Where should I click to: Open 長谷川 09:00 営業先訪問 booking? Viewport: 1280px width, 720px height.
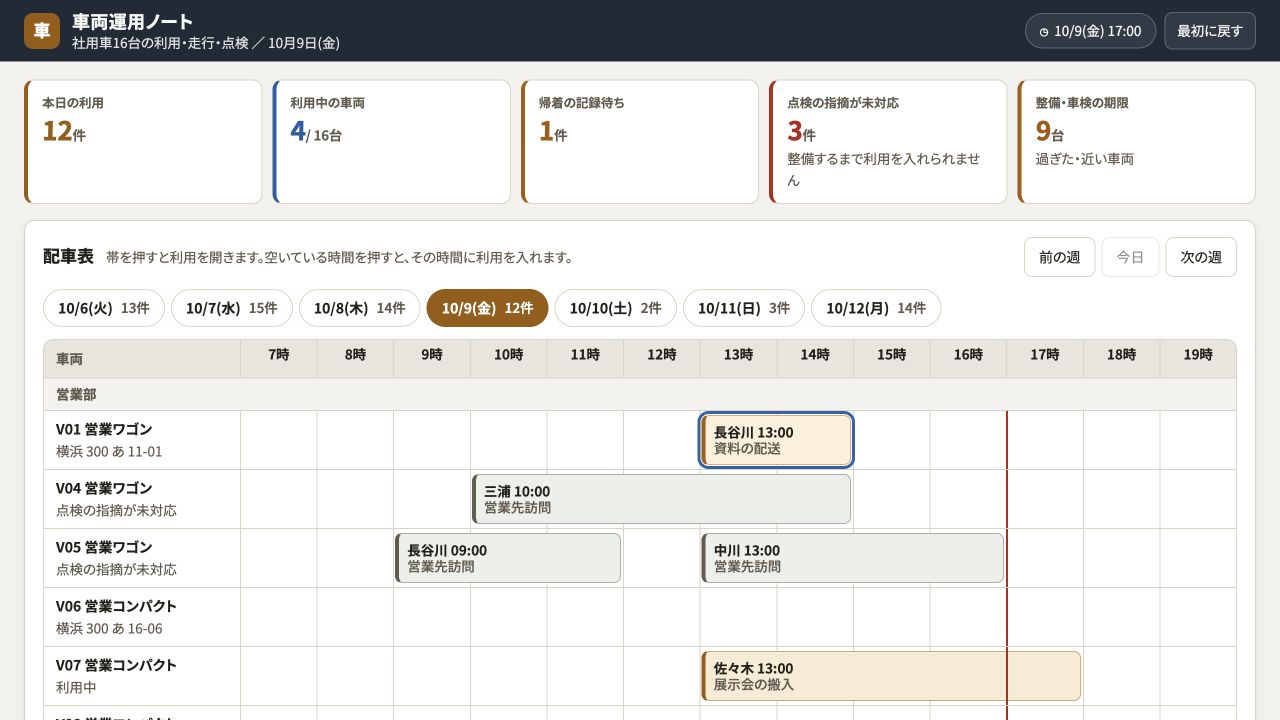[508, 558]
